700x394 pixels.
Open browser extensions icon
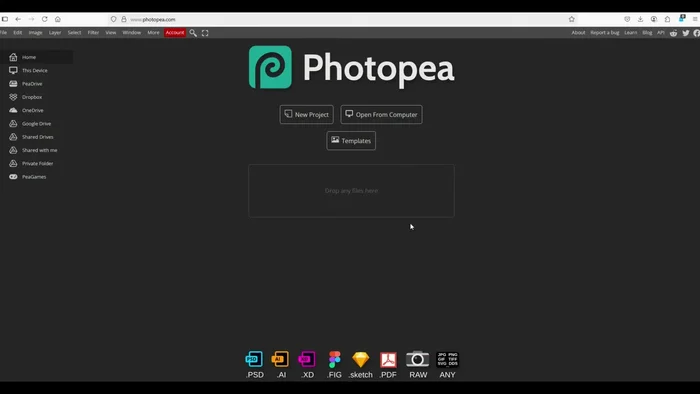pos(667,19)
